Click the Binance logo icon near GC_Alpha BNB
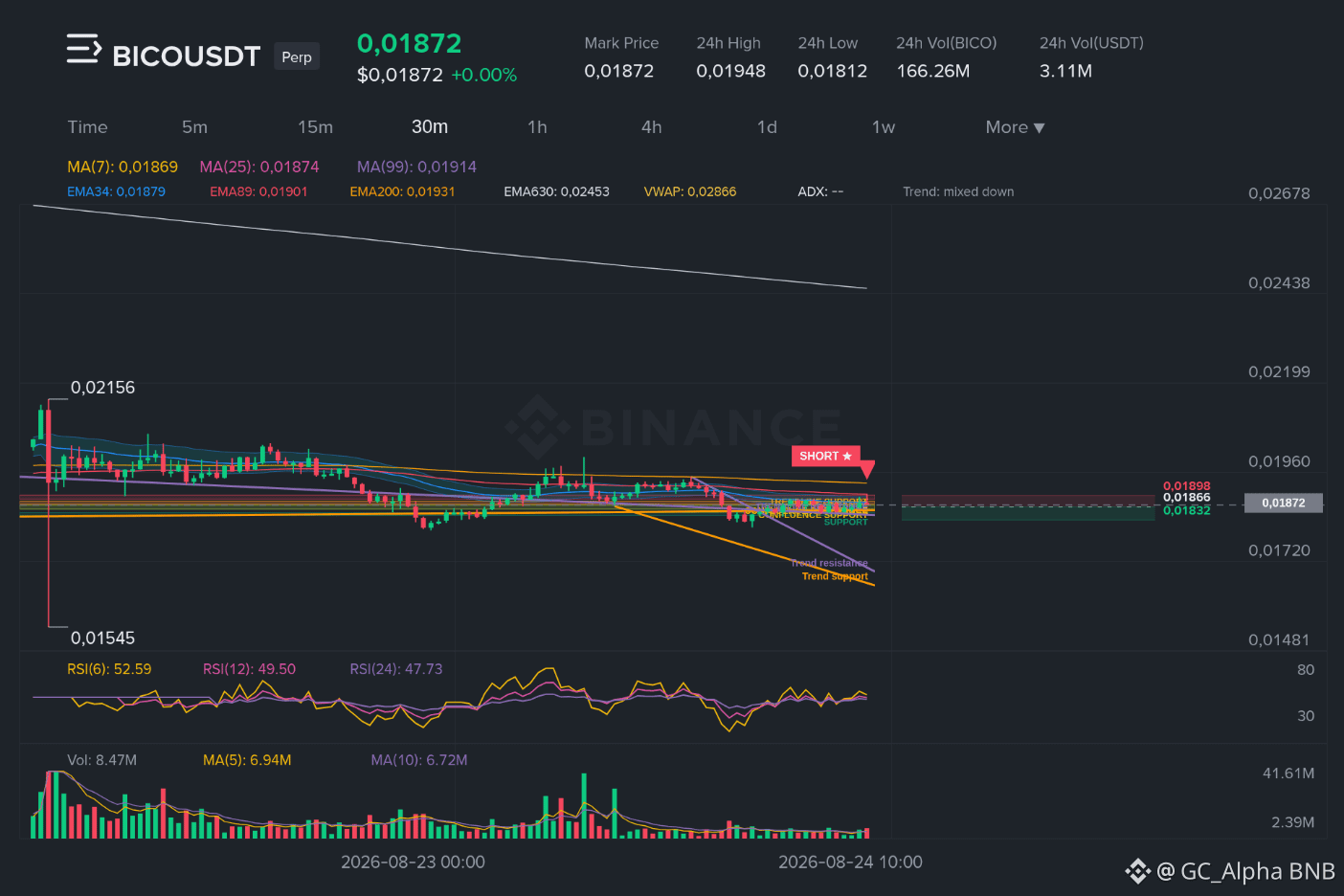The image size is (1344, 896). tap(1137, 871)
